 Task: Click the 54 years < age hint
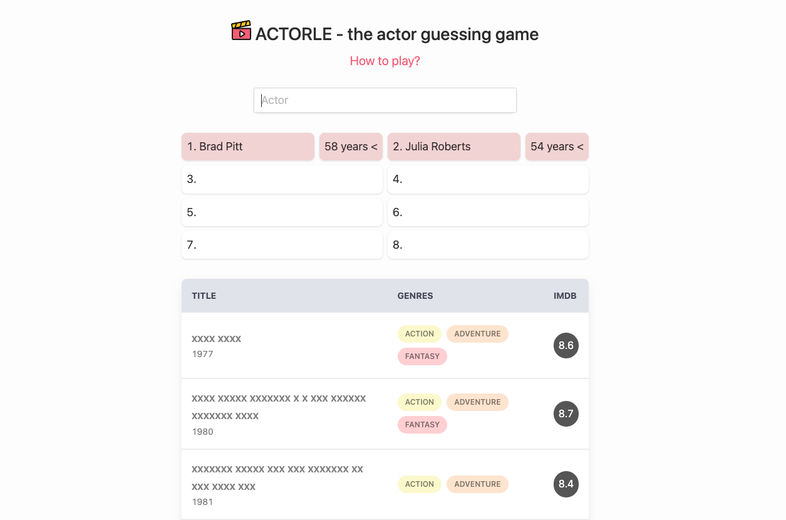point(557,146)
